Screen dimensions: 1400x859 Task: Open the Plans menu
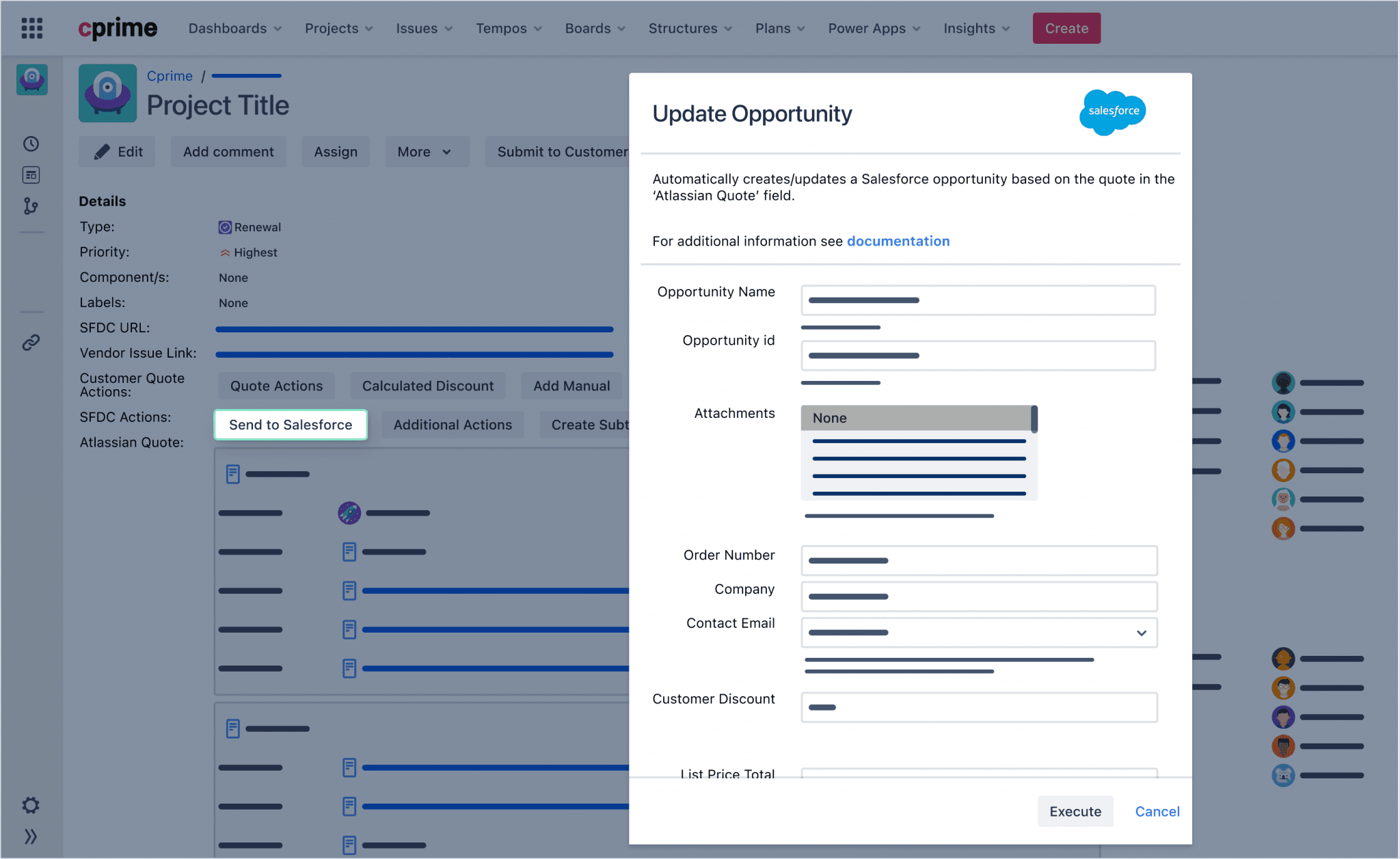781,28
